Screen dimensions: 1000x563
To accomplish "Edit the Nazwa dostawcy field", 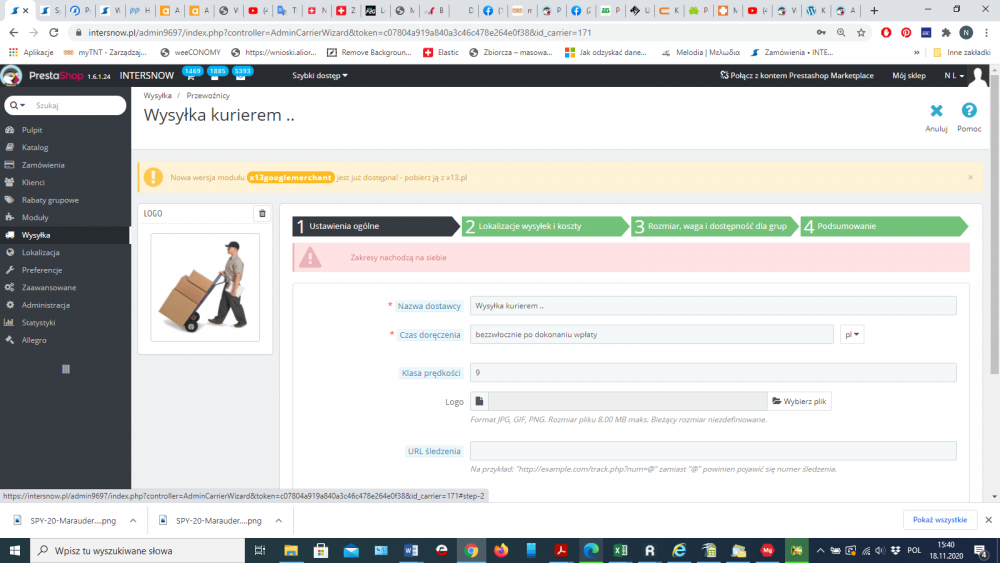I will (x=713, y=306).
